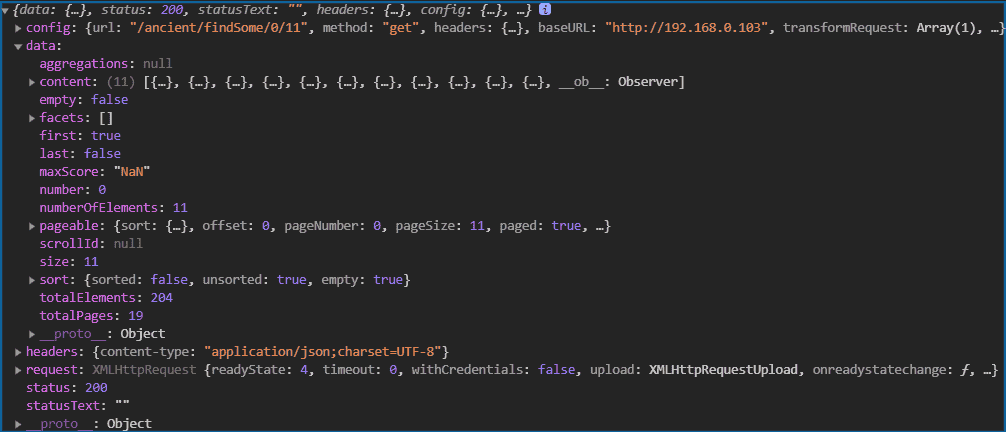1006x432 pixels.
Task: Expand the request XMLHttpRequest entry
Action: 18,370
